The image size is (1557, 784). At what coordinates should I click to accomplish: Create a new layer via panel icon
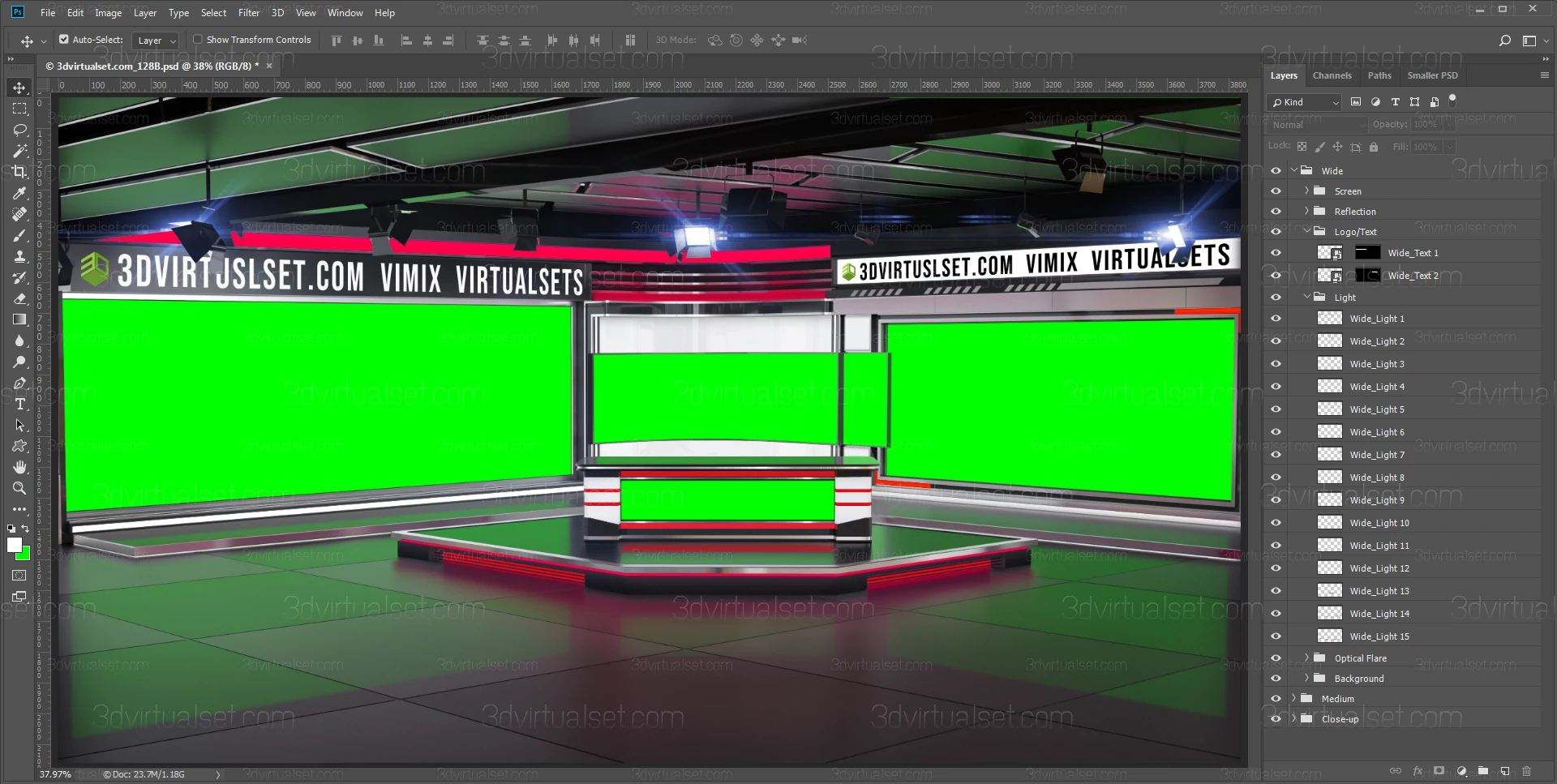tap(1505, 771)
